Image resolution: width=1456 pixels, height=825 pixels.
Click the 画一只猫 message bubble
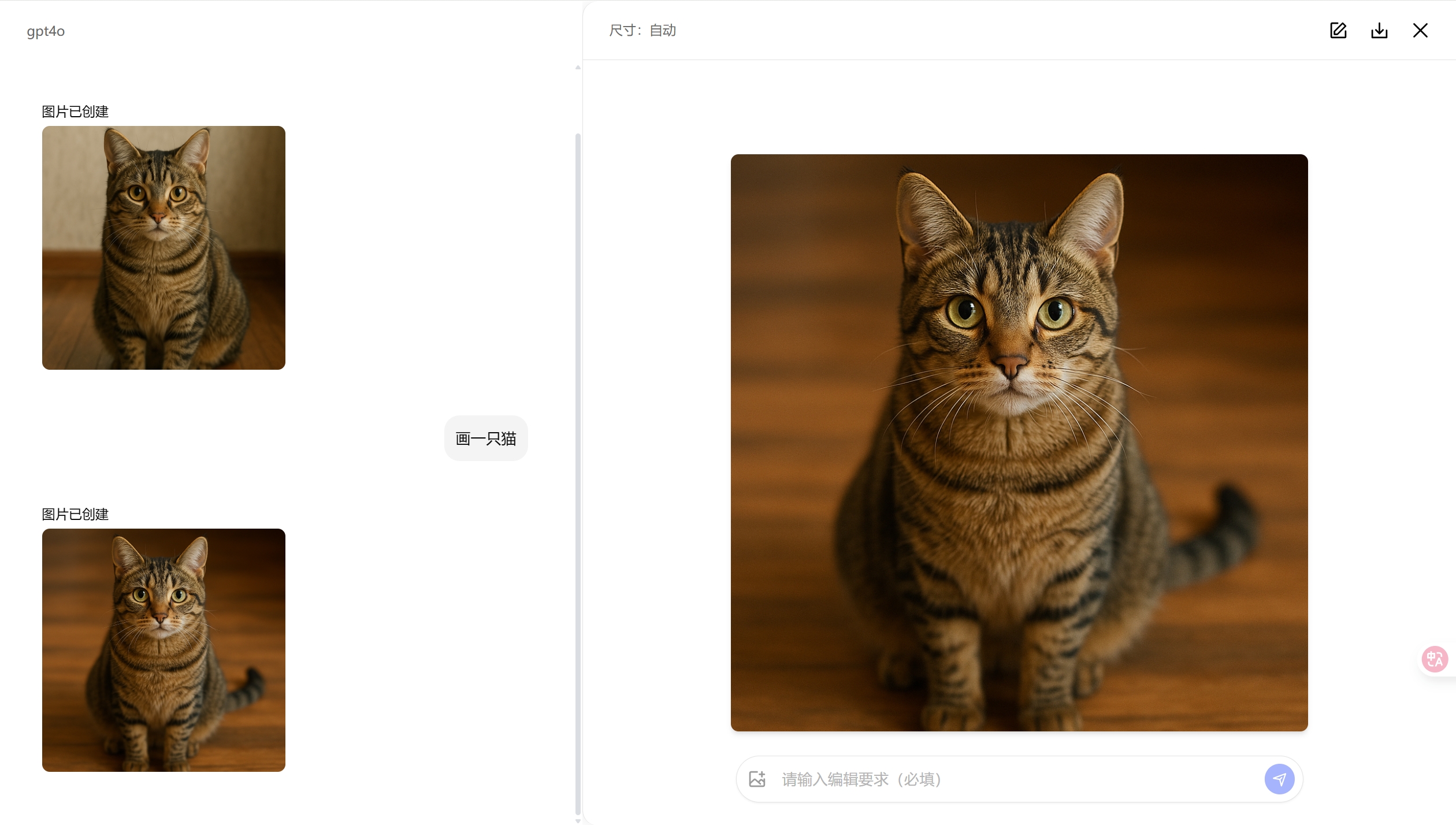click(486, 438)
